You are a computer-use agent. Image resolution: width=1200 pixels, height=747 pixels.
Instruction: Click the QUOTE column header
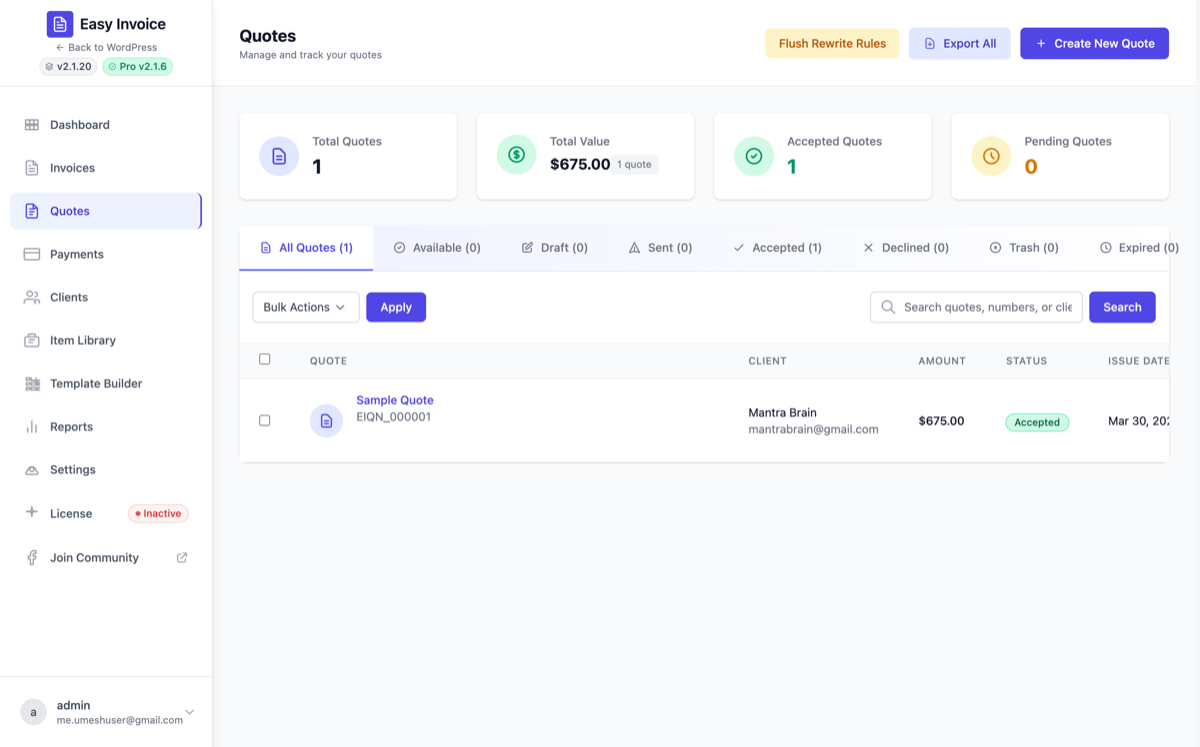point(328,361)
